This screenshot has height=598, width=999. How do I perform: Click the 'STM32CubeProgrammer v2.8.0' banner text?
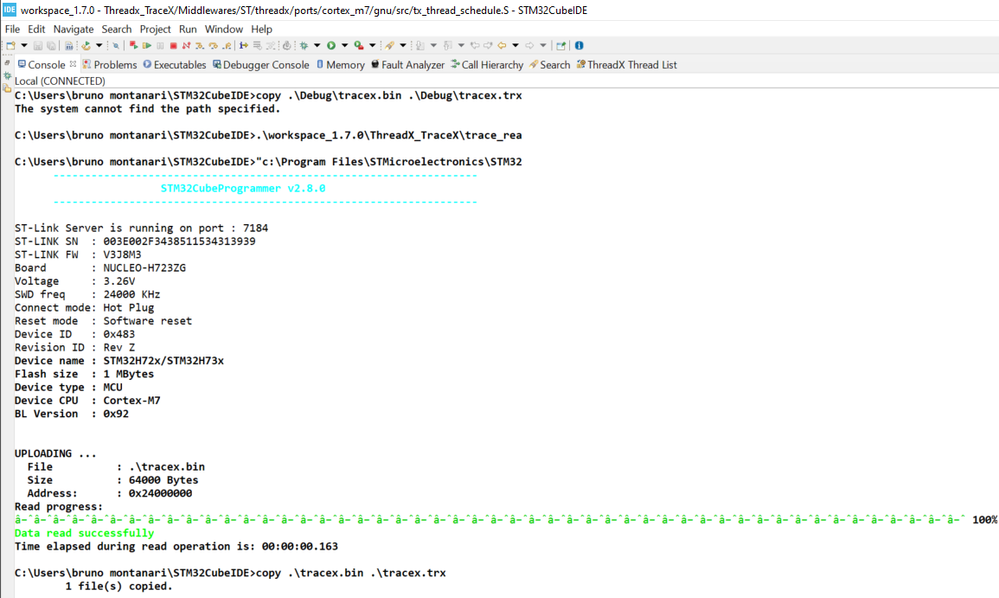(243, 189)
